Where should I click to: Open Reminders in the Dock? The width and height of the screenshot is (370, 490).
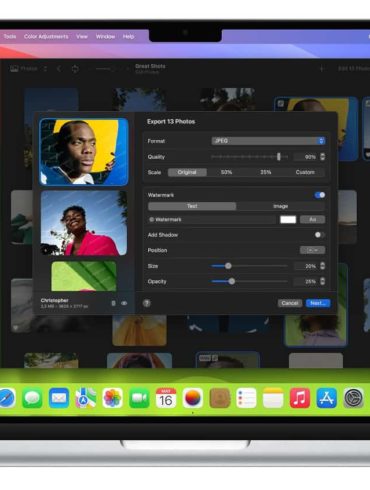coord(246,398)
